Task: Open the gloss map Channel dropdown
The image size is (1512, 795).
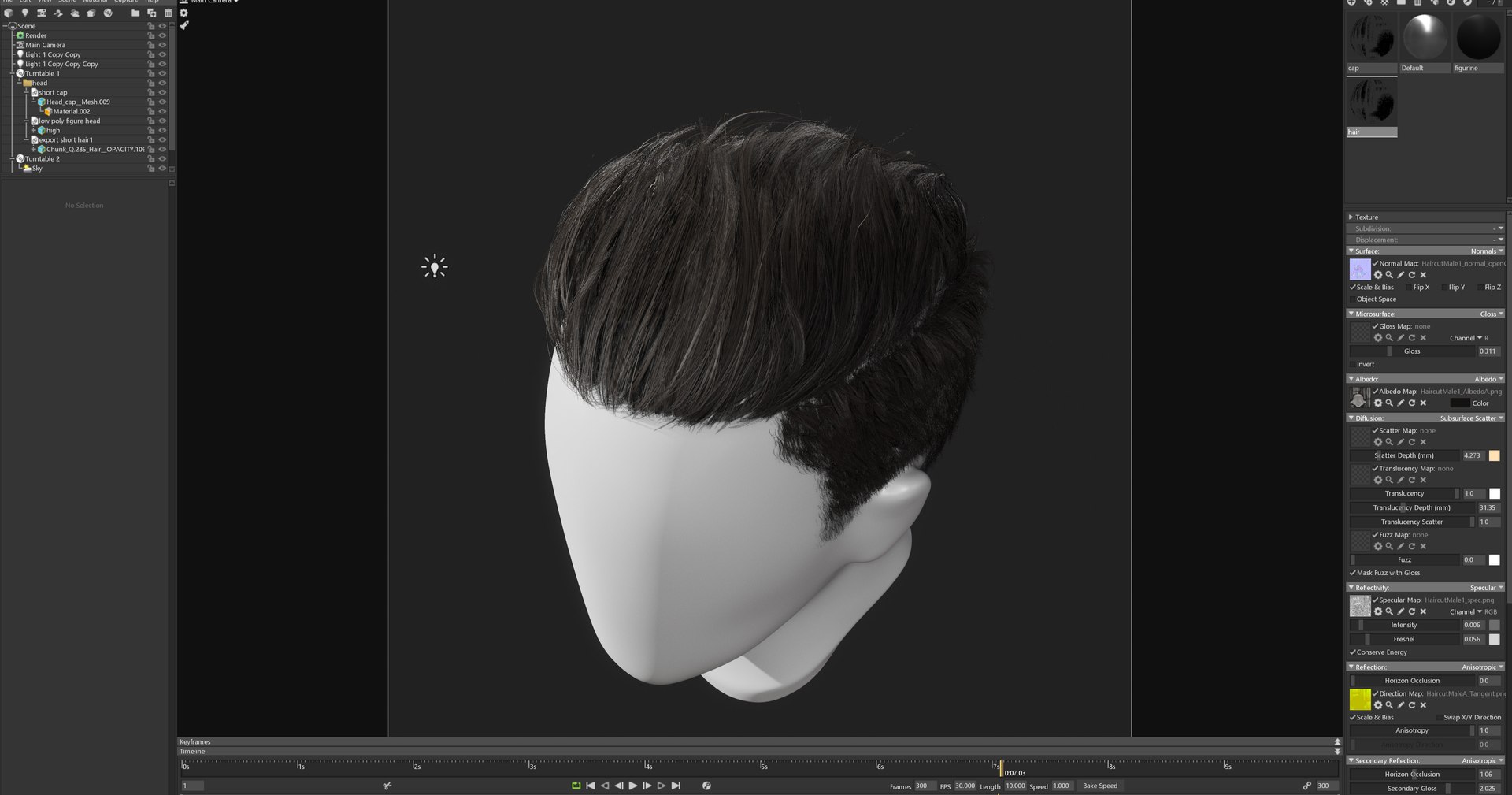Action: point(1466,338)
